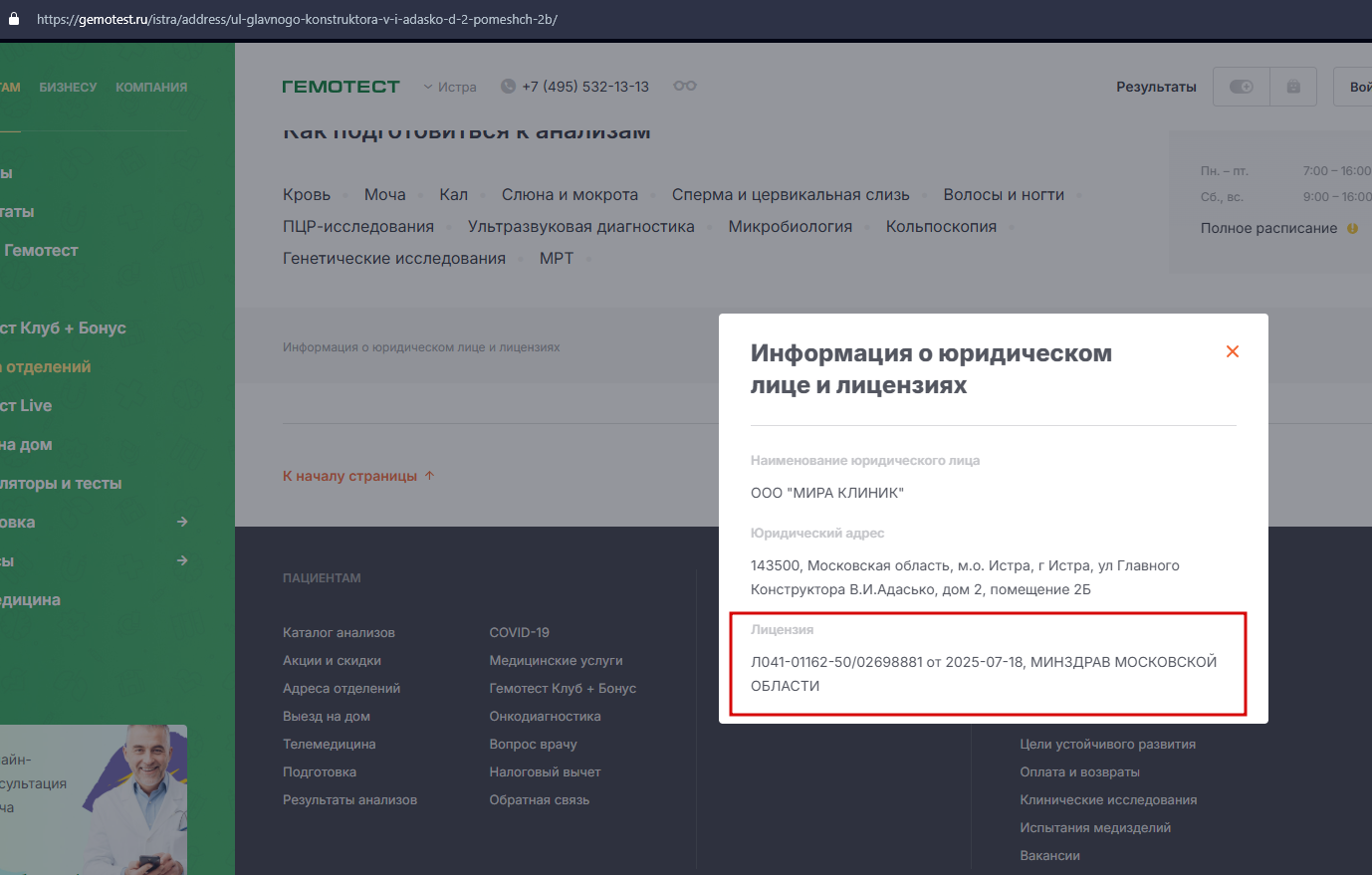Click К началу страницы link
The width and height of the screenshot is (1372, 875).
click(349, 476)
